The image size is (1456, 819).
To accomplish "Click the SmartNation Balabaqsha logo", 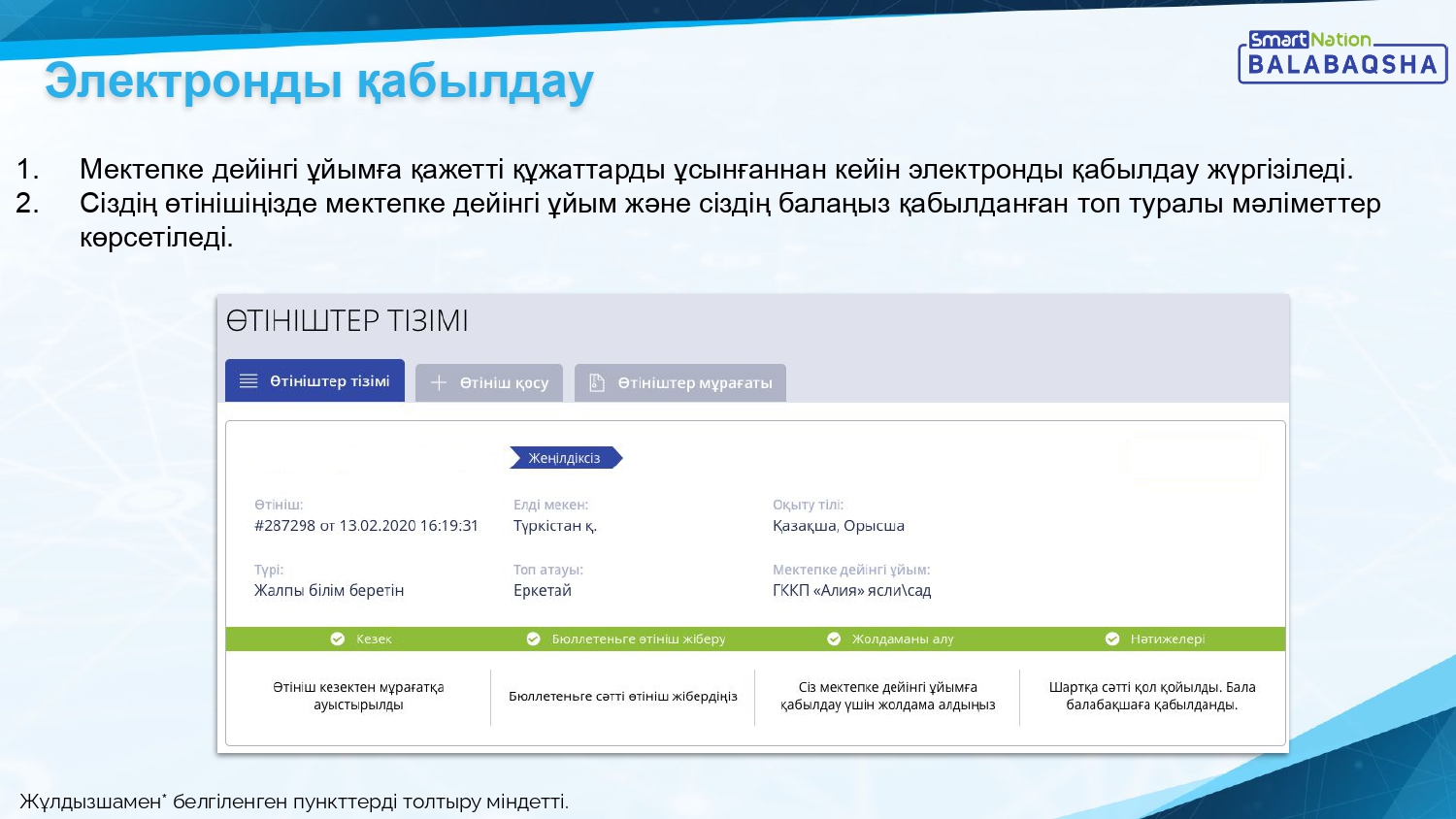I will 1342,56.
